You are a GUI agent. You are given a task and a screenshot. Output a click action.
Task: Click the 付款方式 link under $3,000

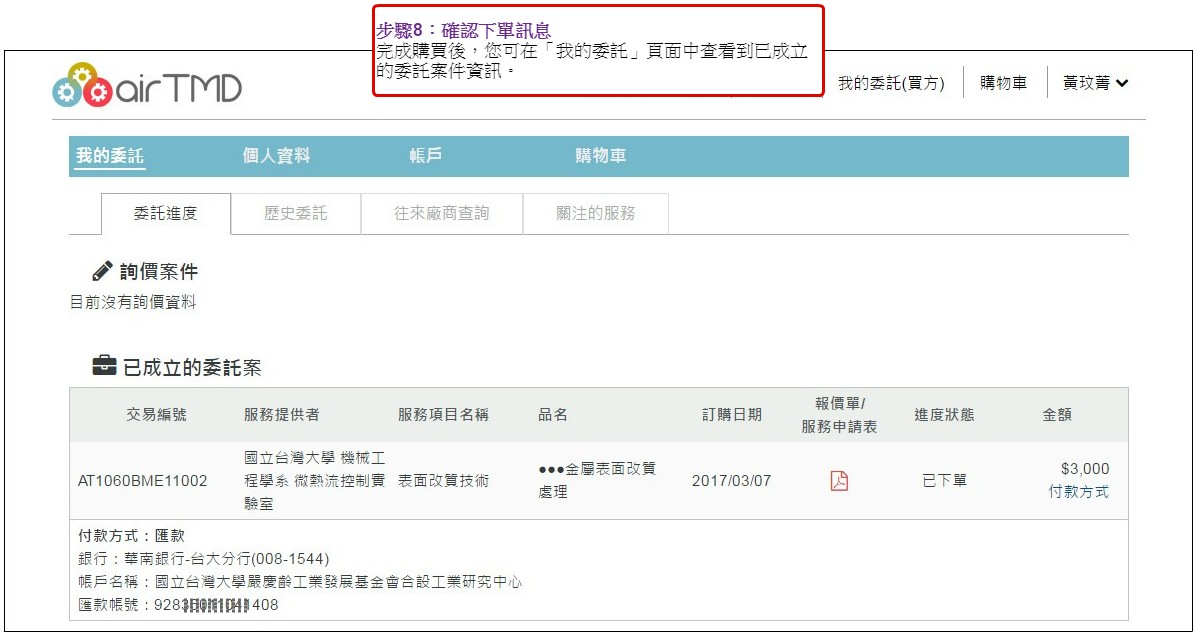1078,492
